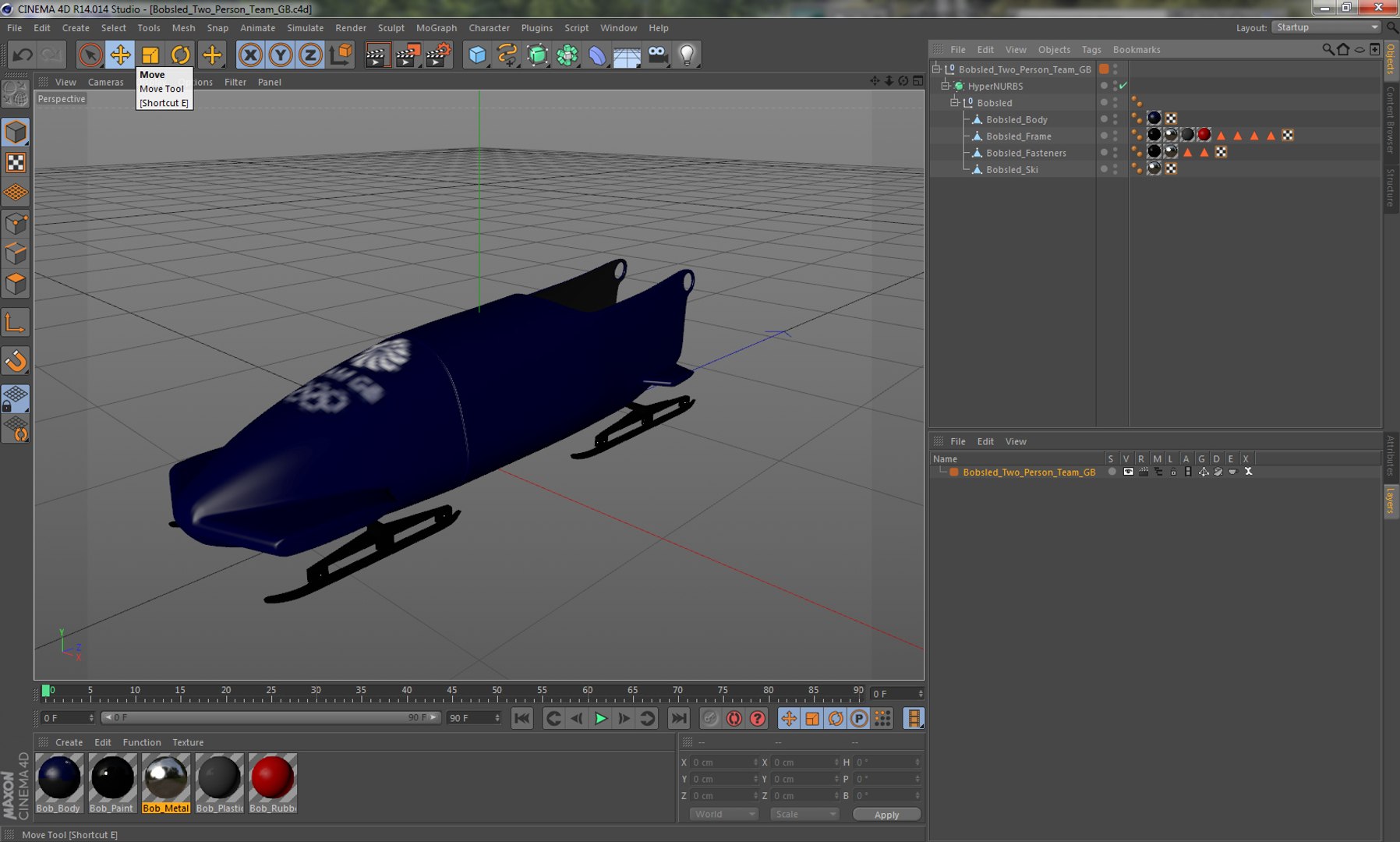Disable the HyperNURBS green checkmark
This screenshot has width=1400, height=842.
(1123, 86)
